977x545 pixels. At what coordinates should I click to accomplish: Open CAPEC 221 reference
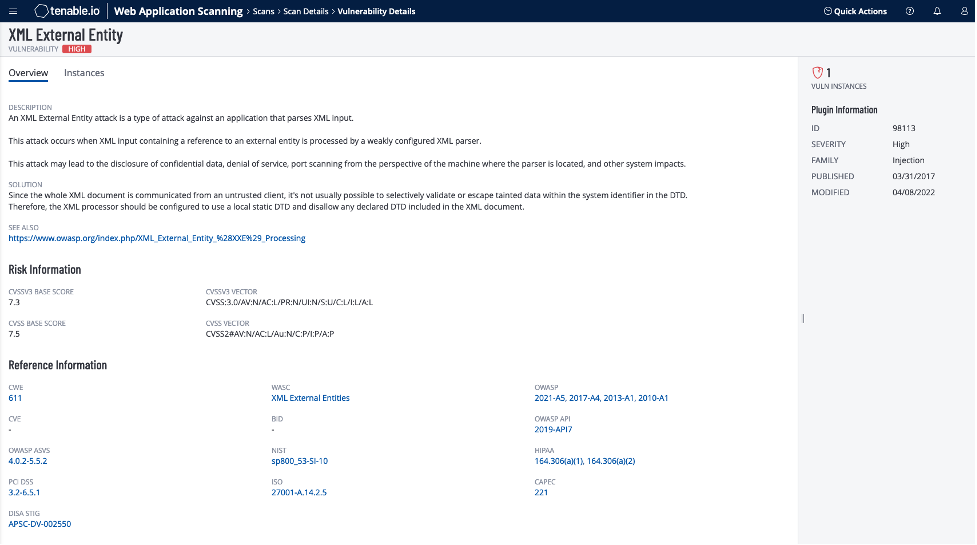click(541, 492)
